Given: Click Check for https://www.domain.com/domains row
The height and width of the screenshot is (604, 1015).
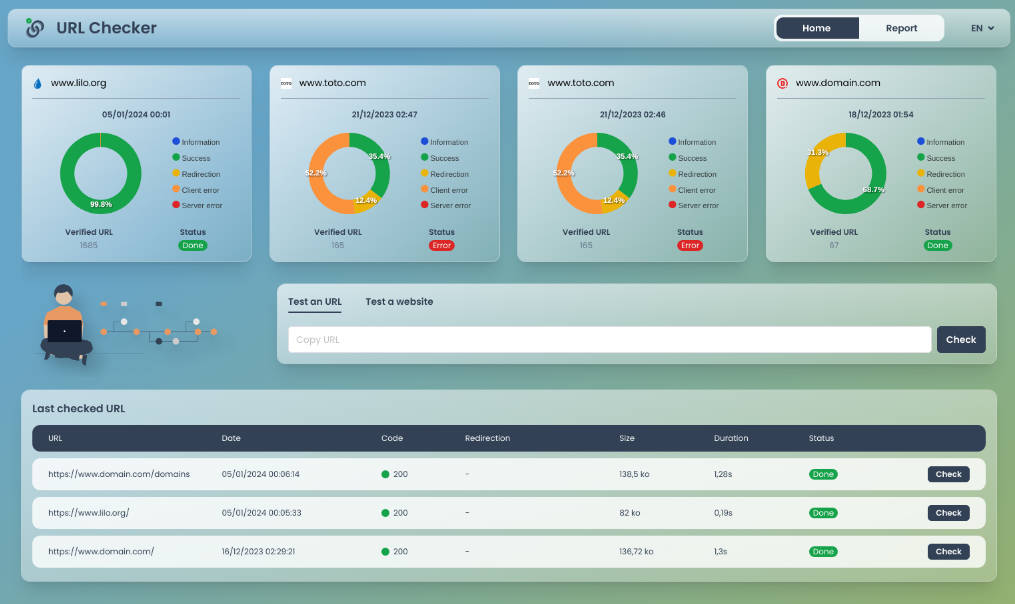Looking at the screenshot, I should coord(948,474).
